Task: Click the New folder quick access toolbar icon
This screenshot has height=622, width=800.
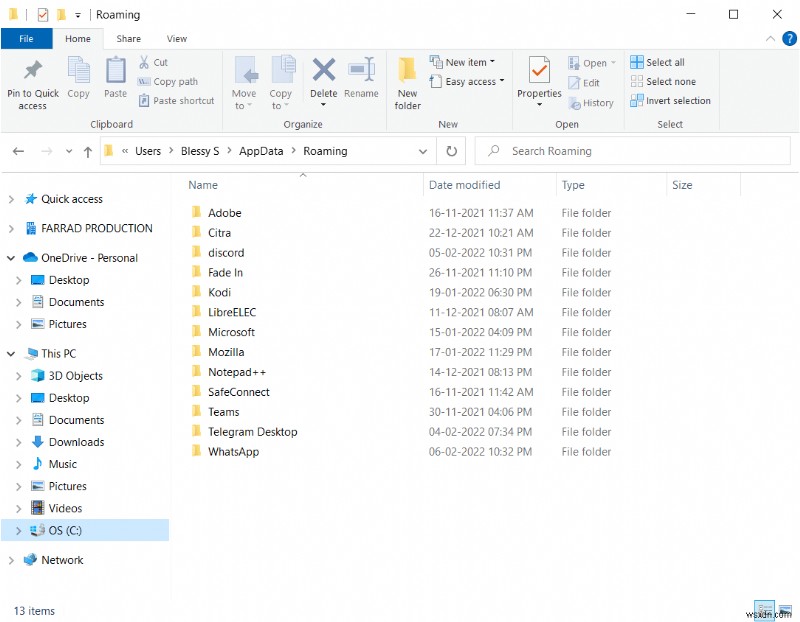Action: (x=61, y=15)
